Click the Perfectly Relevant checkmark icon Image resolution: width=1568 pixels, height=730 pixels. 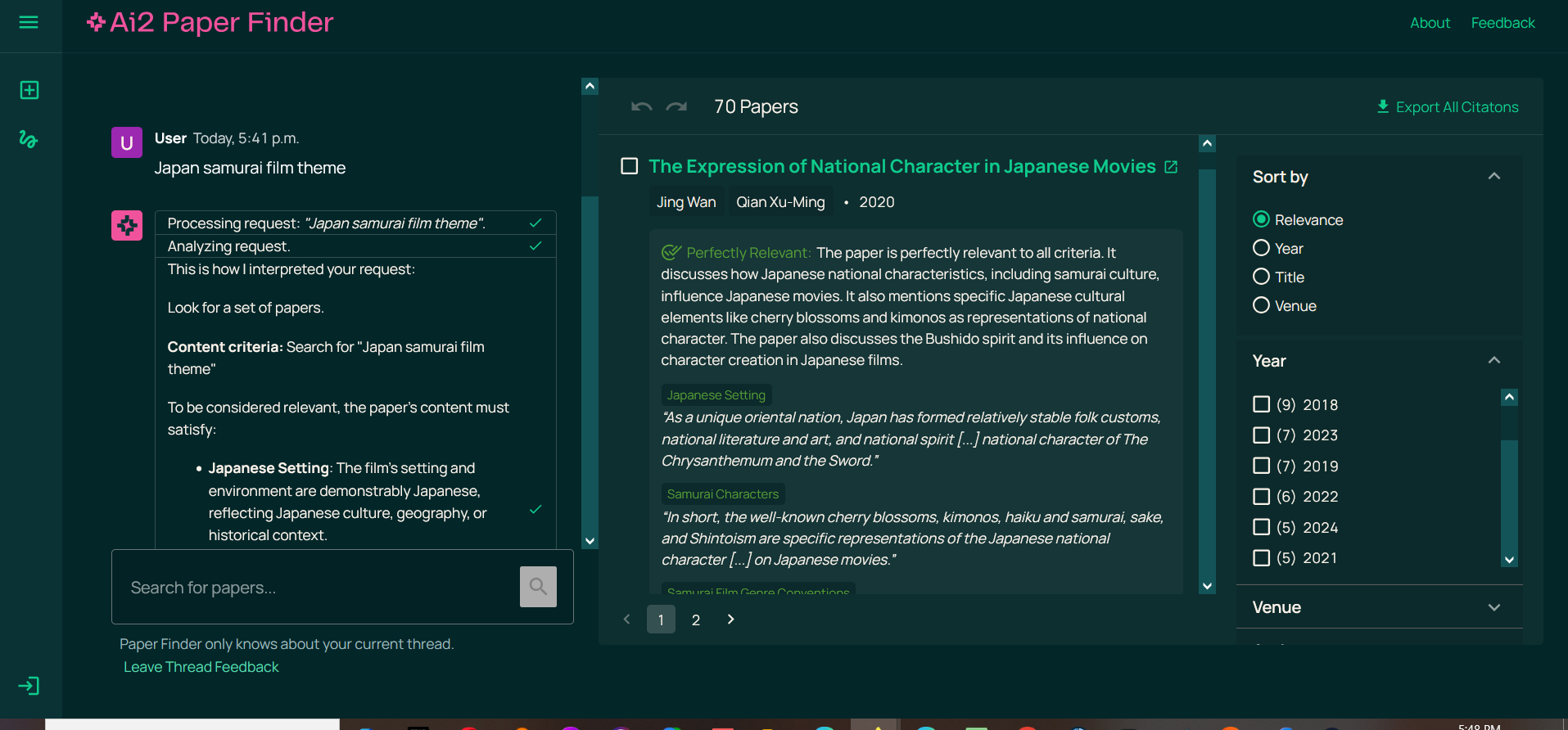tap(671, 252)
